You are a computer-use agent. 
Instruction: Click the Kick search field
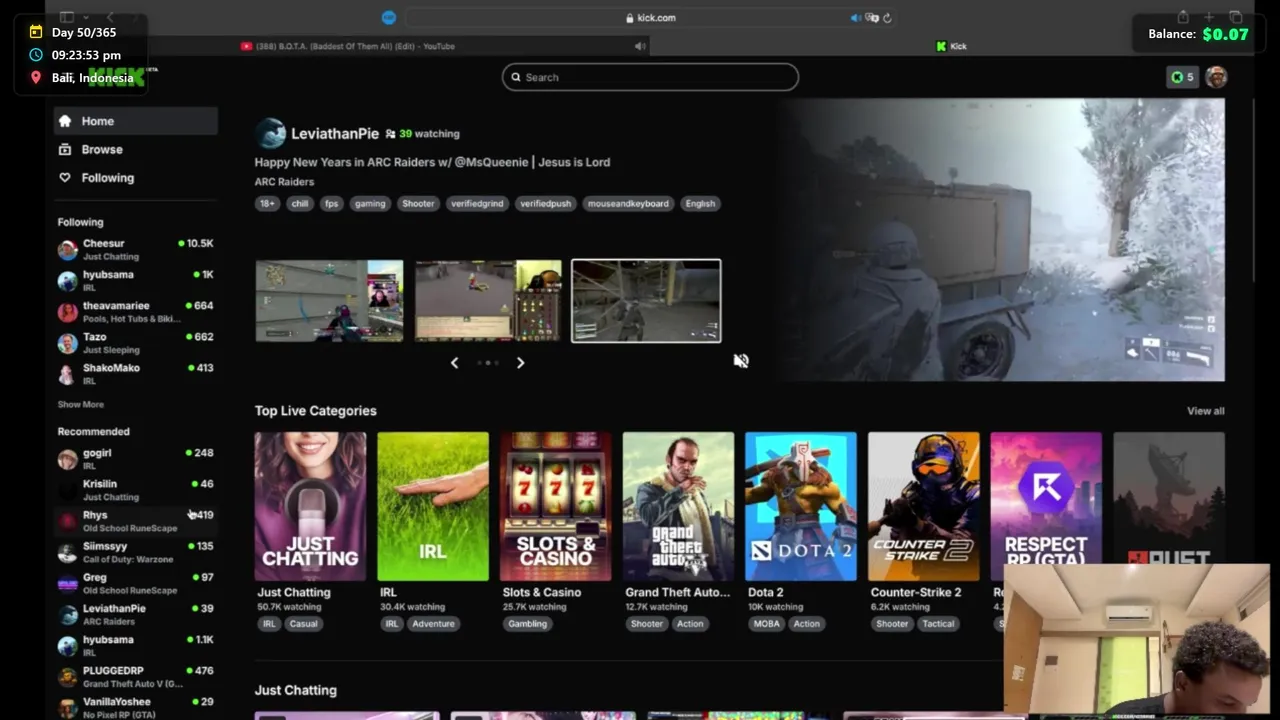650,77
